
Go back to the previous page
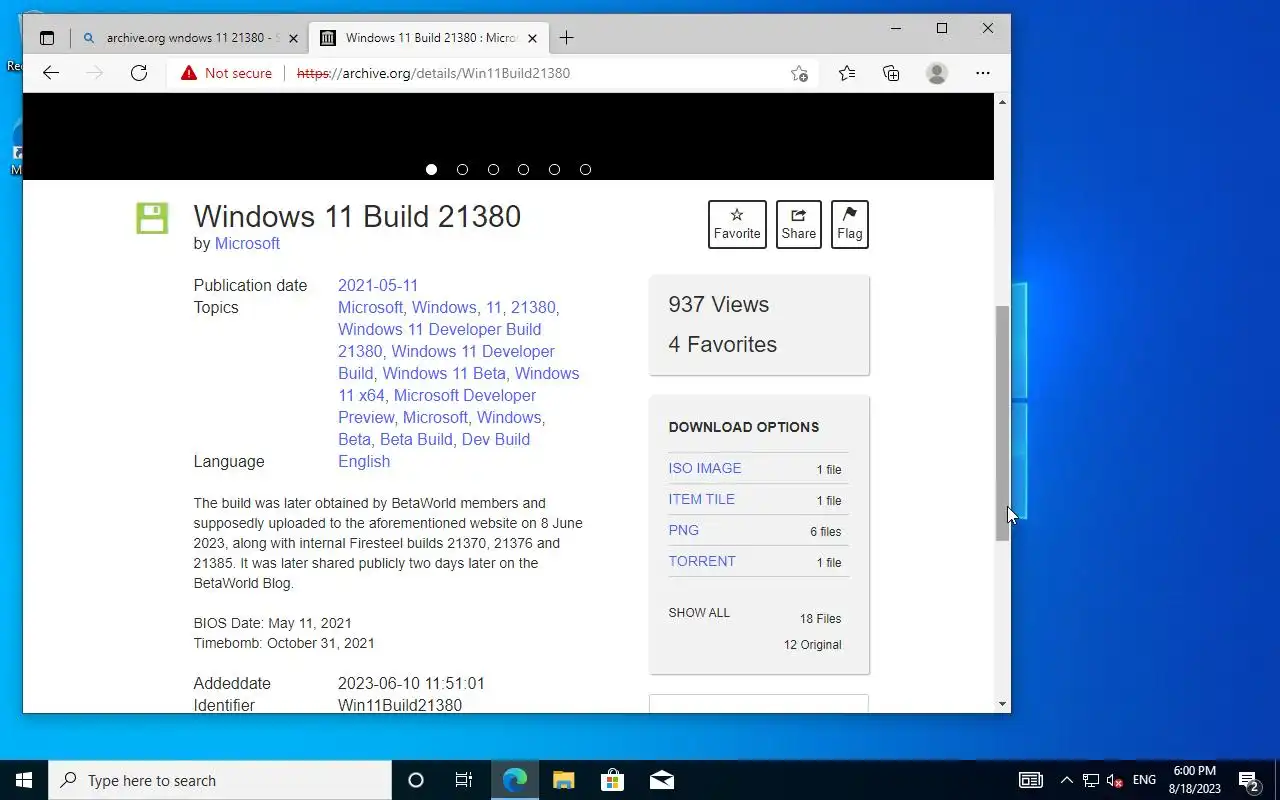pos(51,73)
